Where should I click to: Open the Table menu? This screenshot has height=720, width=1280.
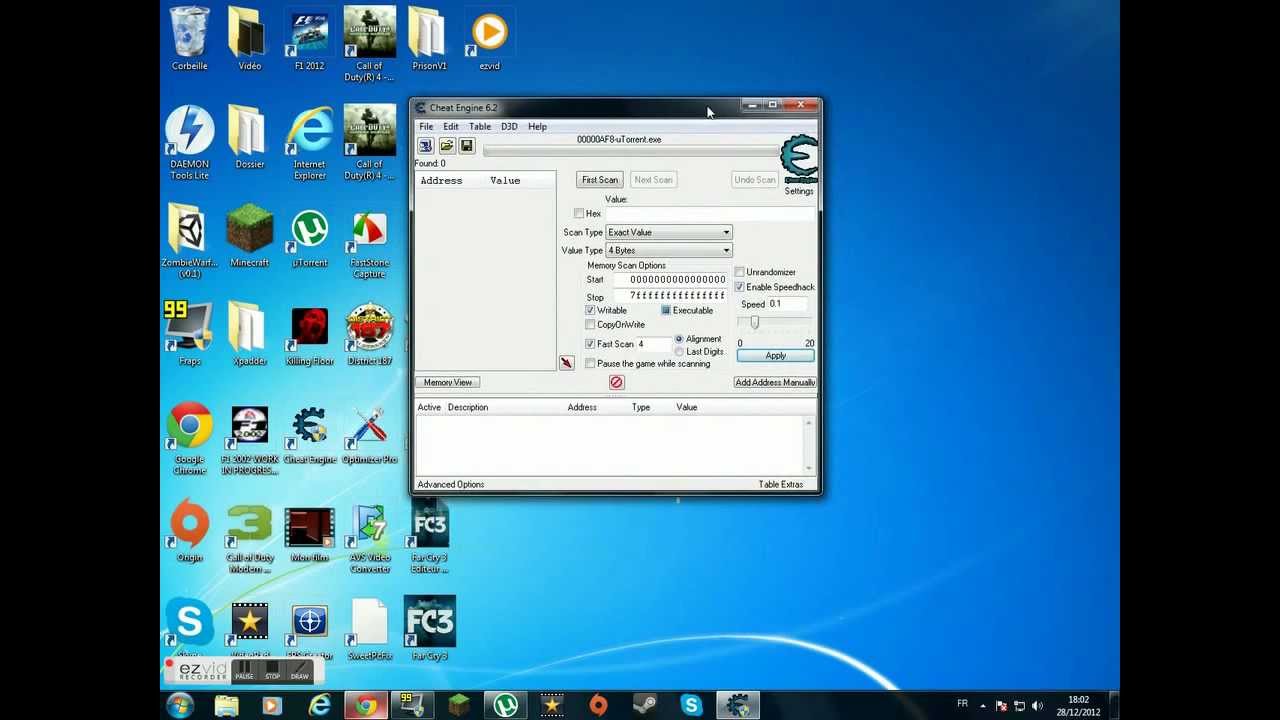point(480,126)
